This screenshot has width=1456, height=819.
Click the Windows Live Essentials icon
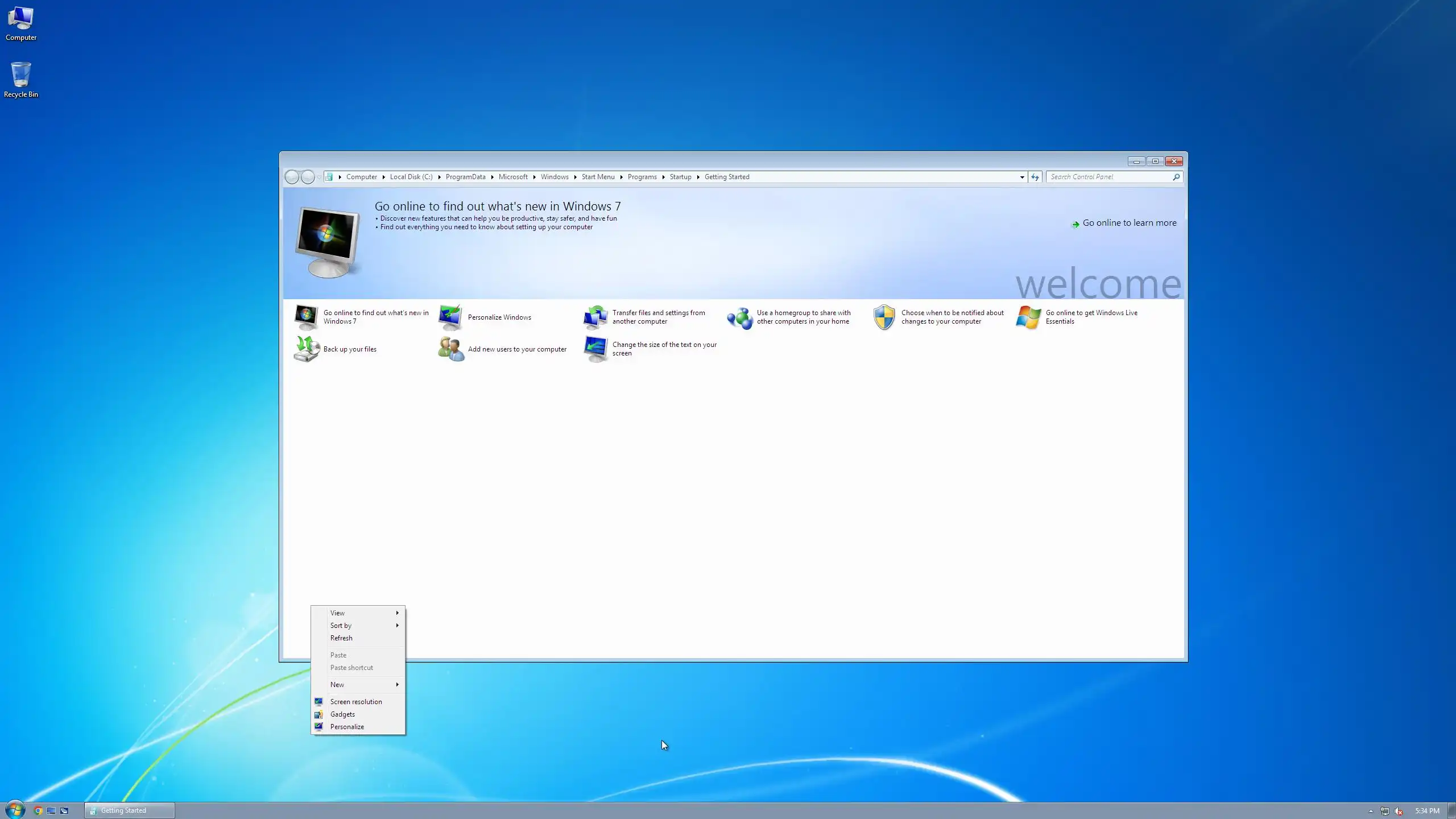[x=1028, y=317]
